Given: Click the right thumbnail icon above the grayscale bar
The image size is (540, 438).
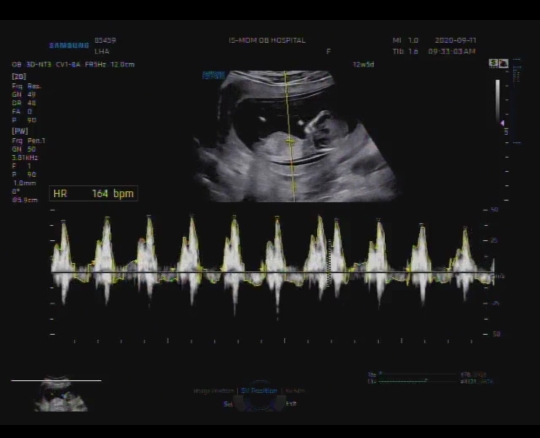Looking at the screenshot, I should click(503, 63).
